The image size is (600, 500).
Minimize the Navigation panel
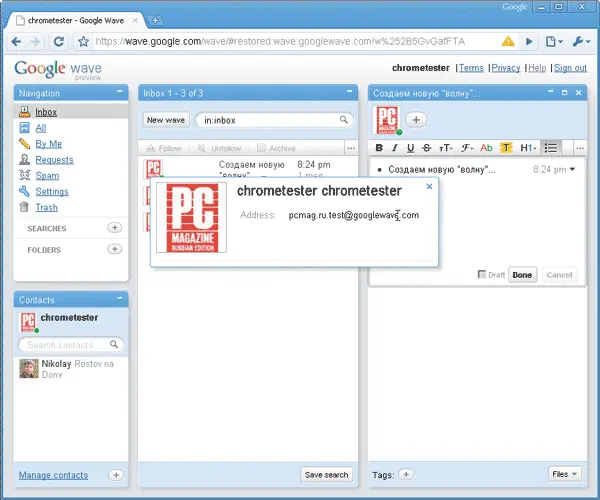(x=120, y=91)
